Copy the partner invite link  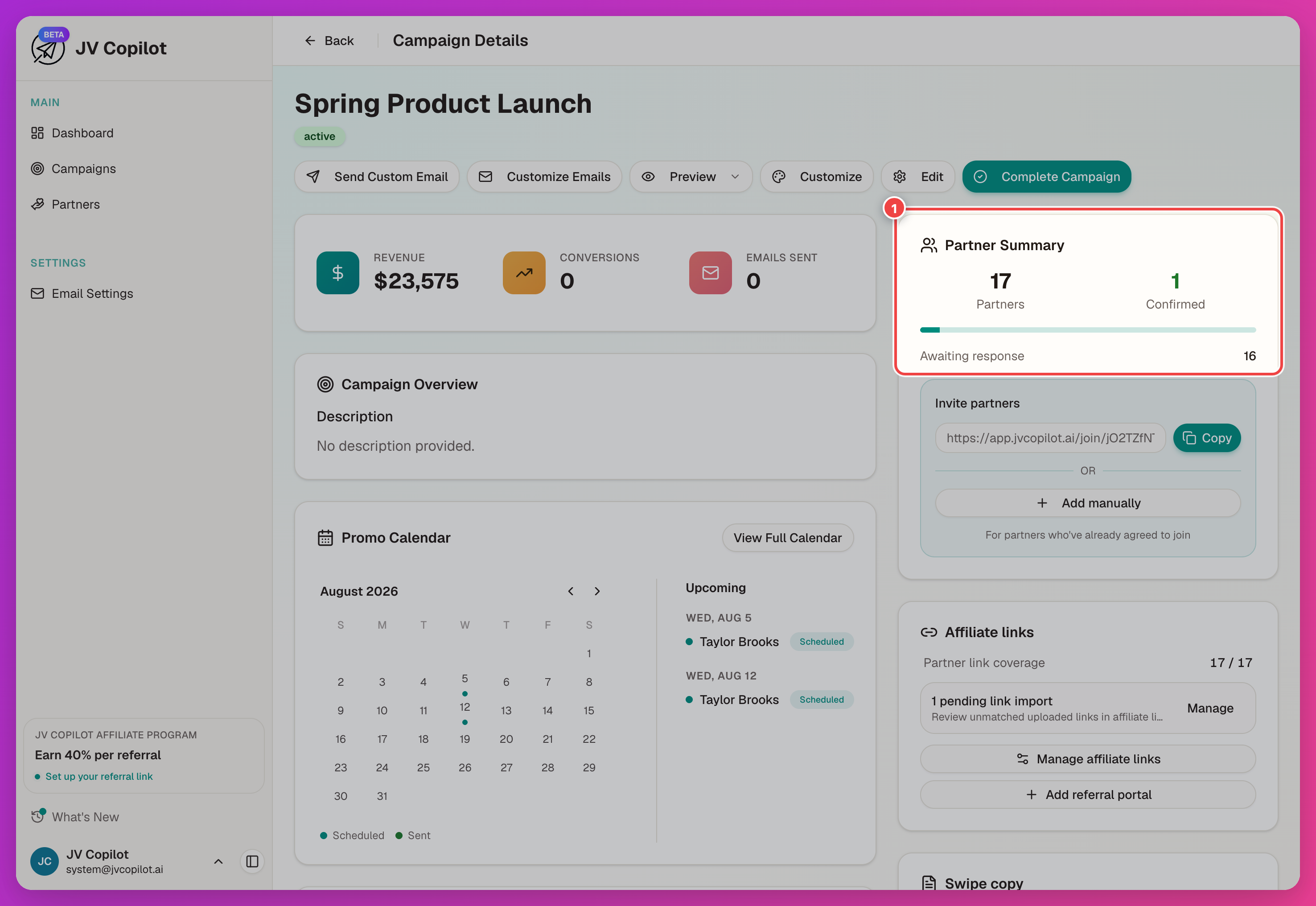pos(1207,438)
